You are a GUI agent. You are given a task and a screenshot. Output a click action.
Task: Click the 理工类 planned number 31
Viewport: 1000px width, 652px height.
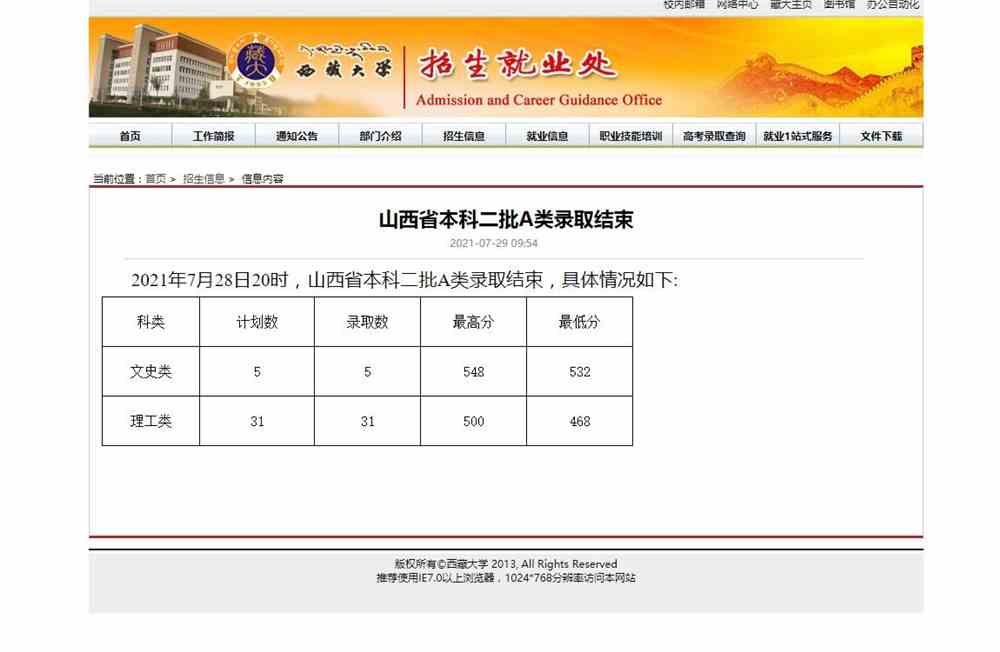click(x=257, y=421)
